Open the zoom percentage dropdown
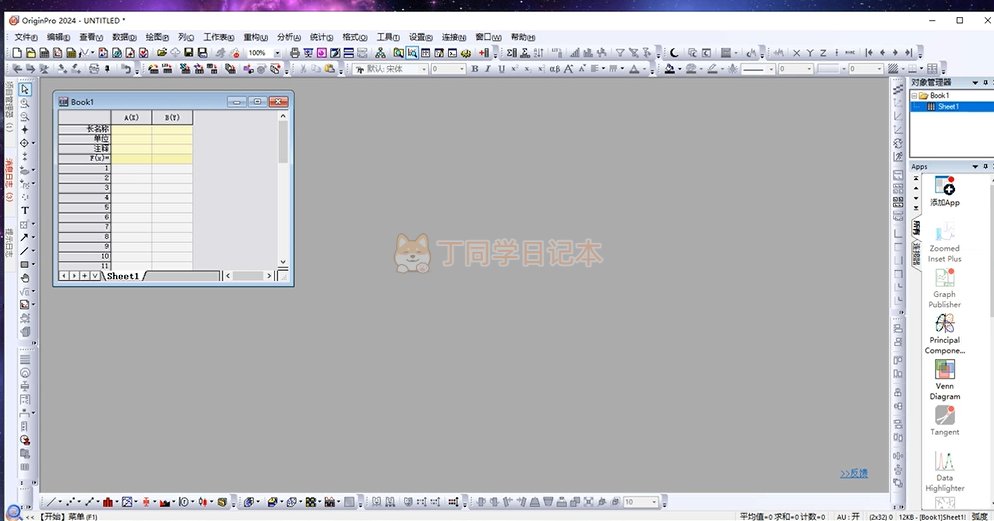This screenshot has width=994, height=521. tap(277, 53)
